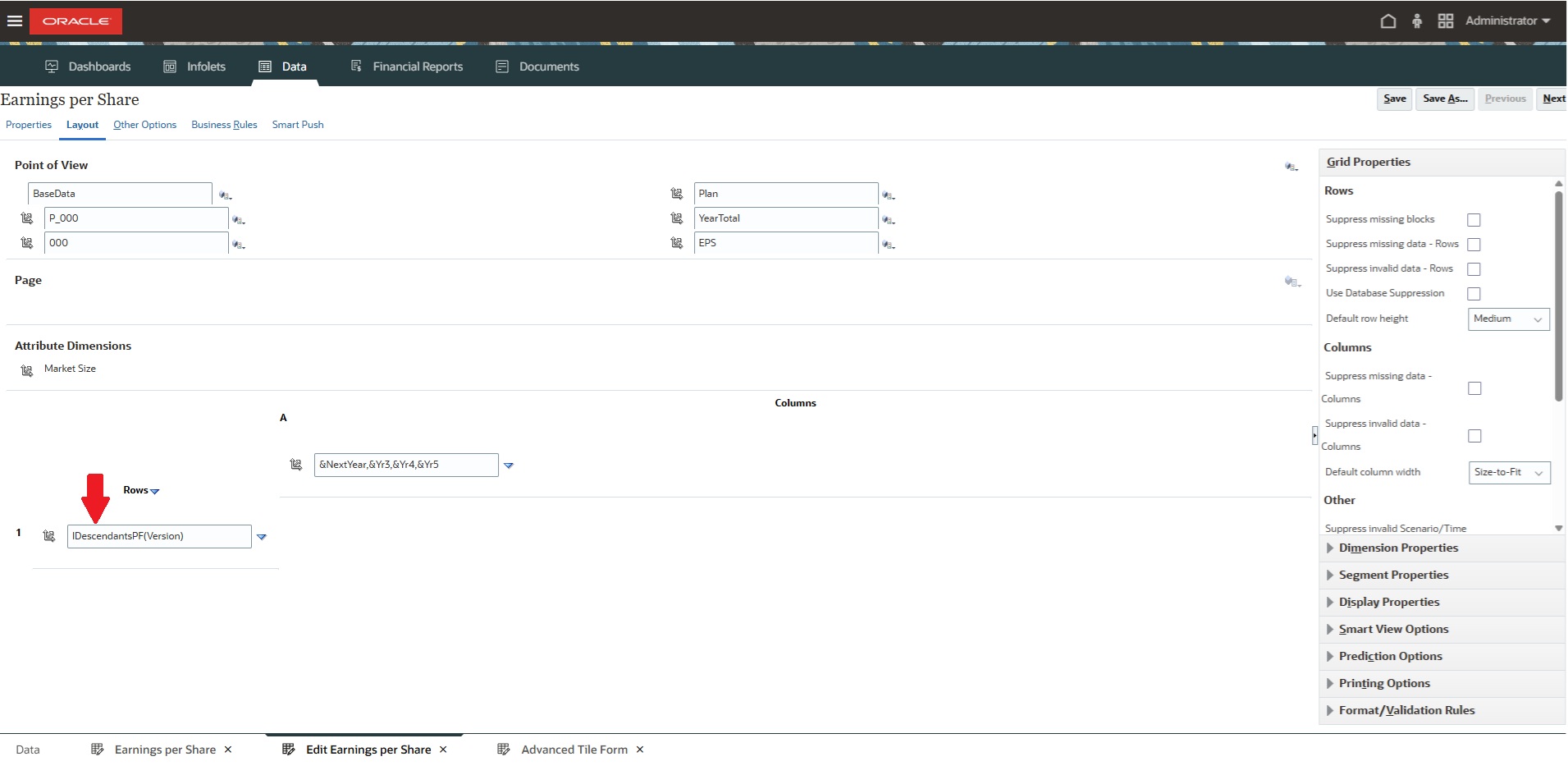
Task: Check Use Database Suppression
Action: (1474, 293)
